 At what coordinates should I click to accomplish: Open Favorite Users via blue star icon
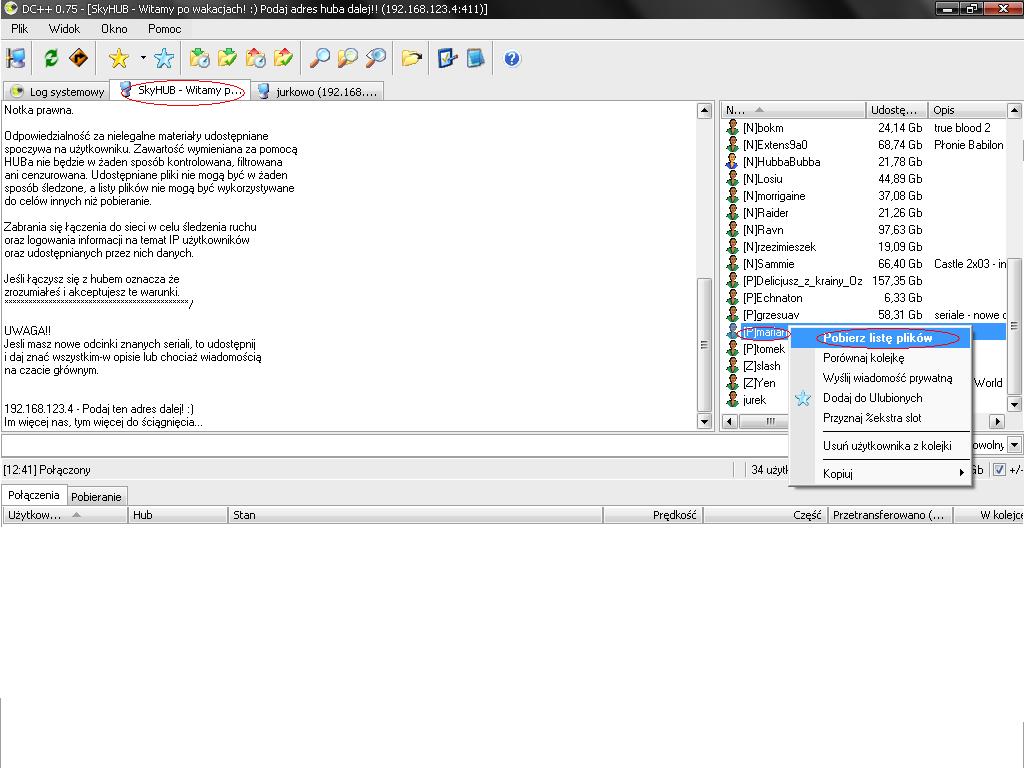click(x=164, y=58)
